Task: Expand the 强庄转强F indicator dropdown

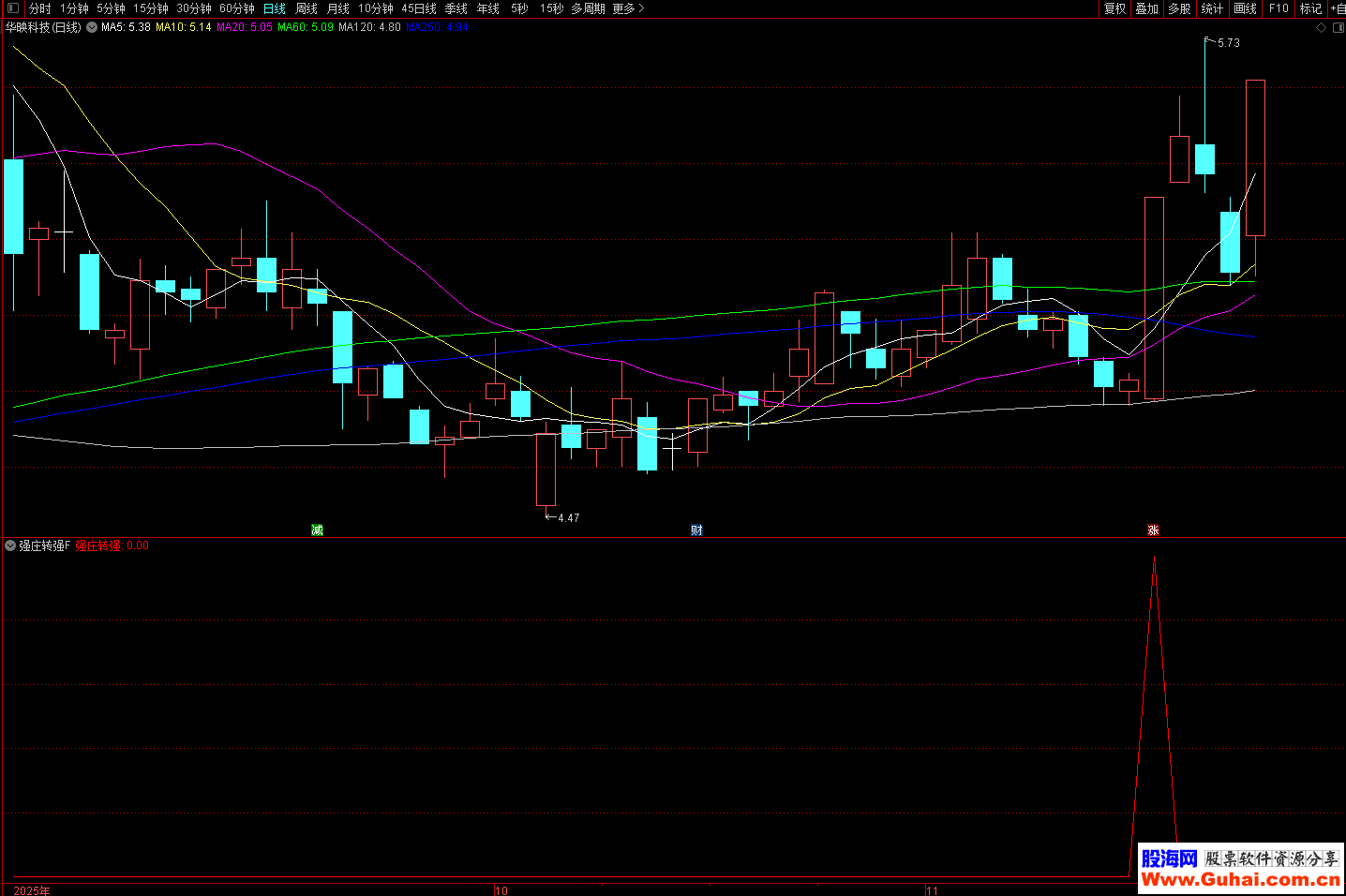Action: click(x=10, y=545)
